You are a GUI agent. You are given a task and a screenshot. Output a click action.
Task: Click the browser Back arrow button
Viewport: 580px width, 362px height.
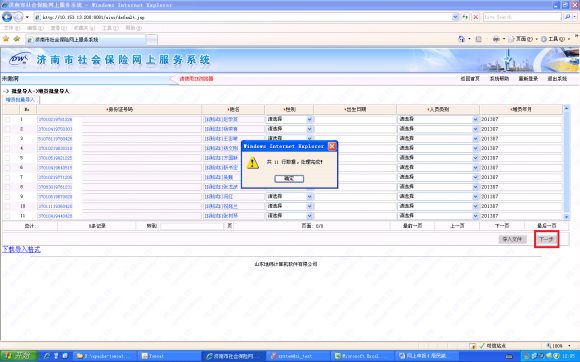pos(7,17)
